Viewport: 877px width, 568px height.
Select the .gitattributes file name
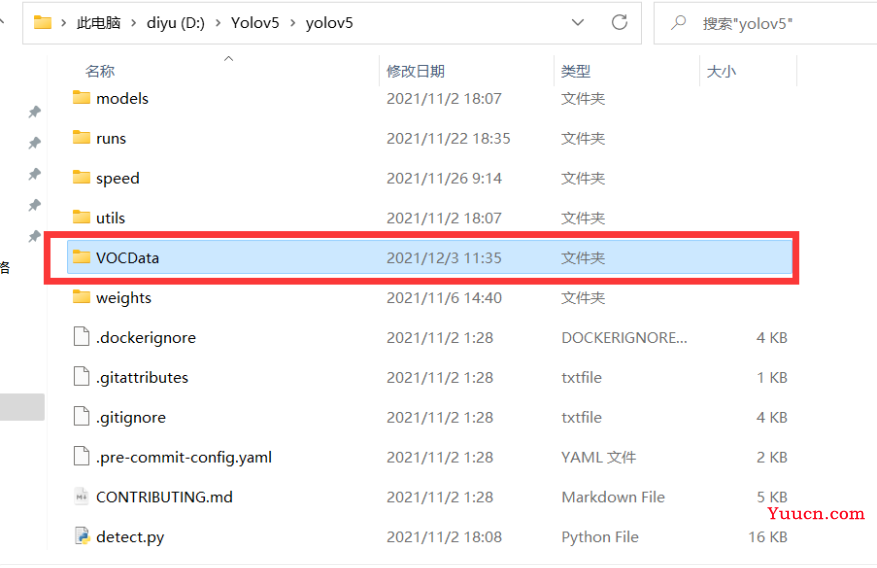[142, 377]
